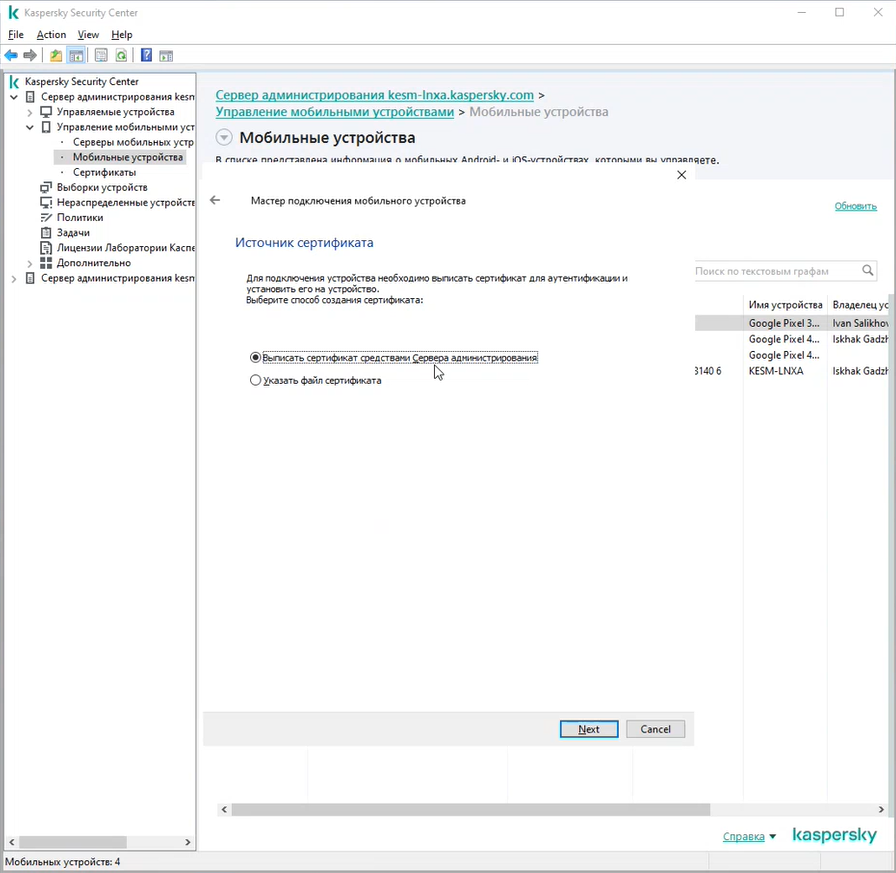
Task: Open the Справка dropdown arrow
Action: tap(773, 836)
